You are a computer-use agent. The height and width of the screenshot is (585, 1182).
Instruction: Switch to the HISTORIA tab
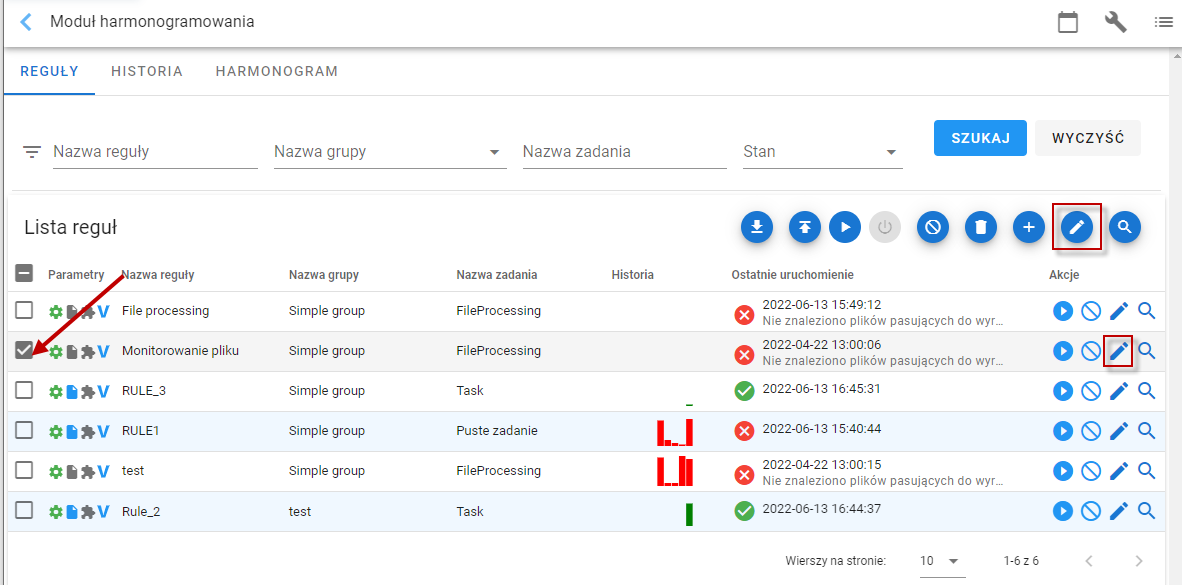(147, 72)
